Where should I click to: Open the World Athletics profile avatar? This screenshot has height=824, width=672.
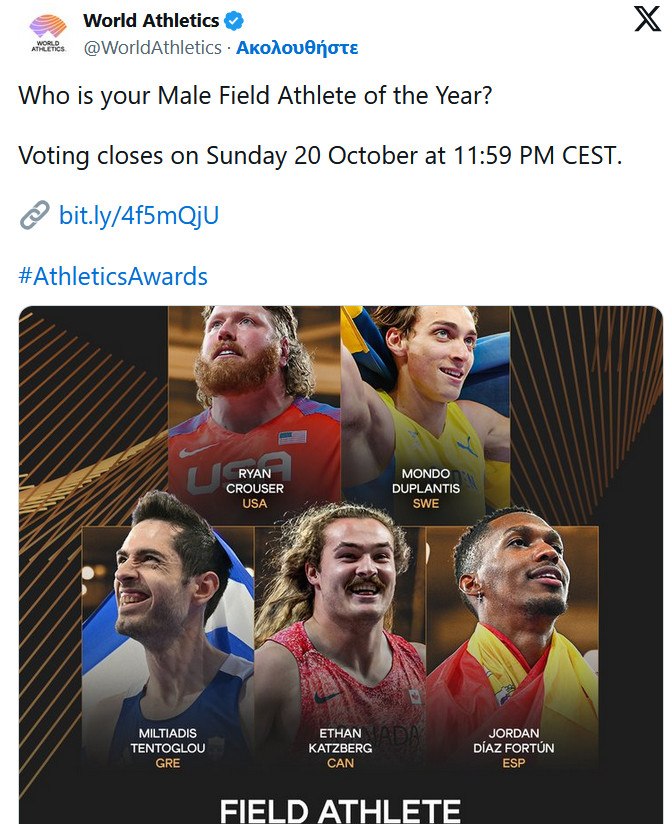click(47, 32)
